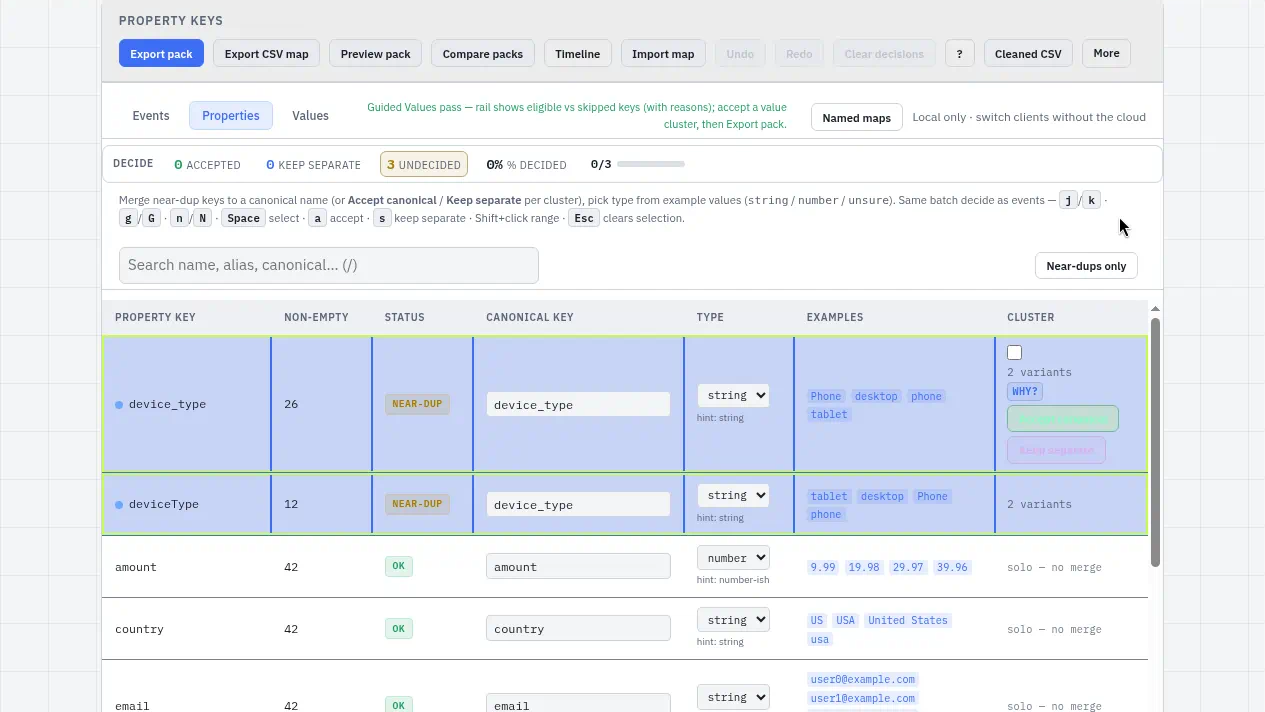Edit canonical key field of device_type row
Image resolution: width=1265 pixels, height=712 pixels.
578,404
